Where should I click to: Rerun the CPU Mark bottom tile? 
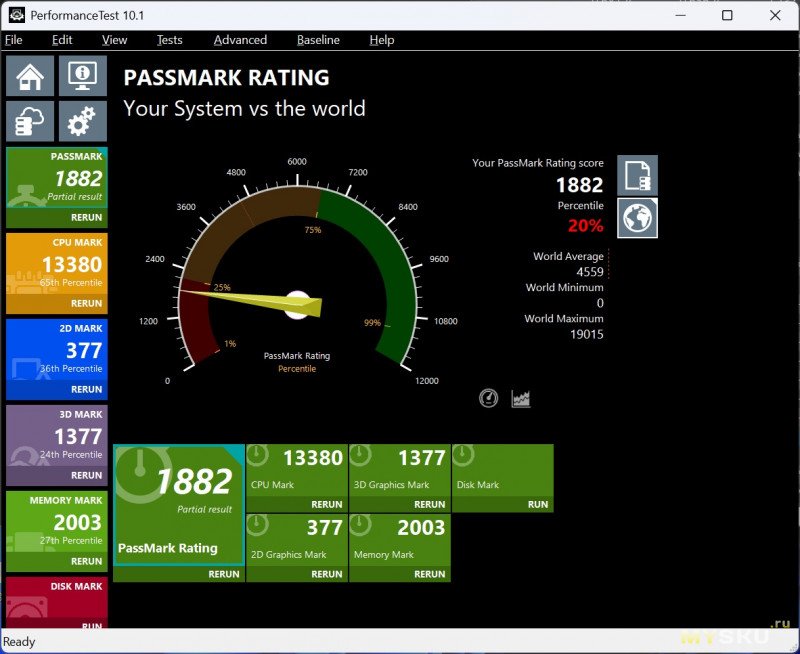pyautogui.click(x=327, y=505)
